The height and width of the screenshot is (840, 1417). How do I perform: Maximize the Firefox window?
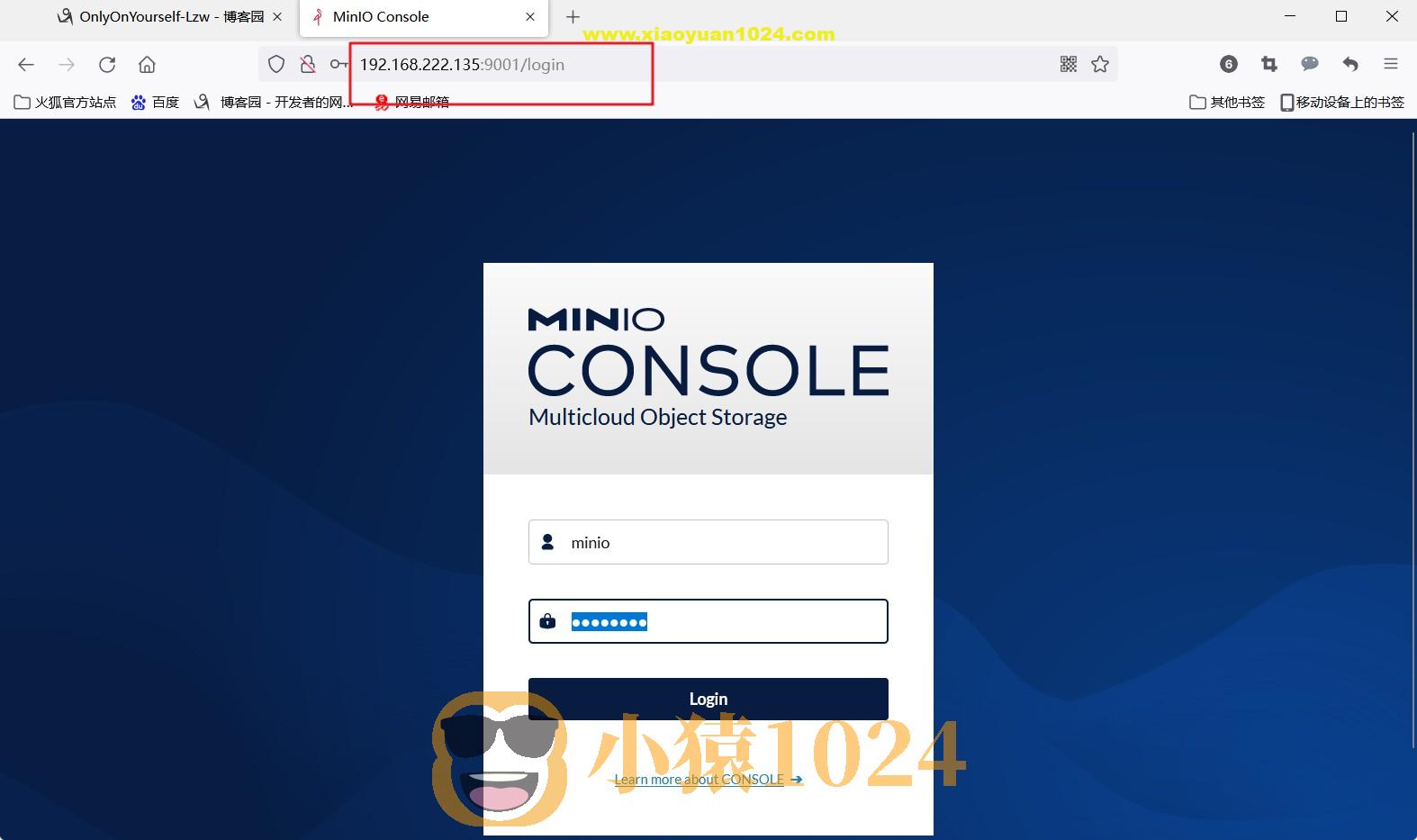point(1341,16)
